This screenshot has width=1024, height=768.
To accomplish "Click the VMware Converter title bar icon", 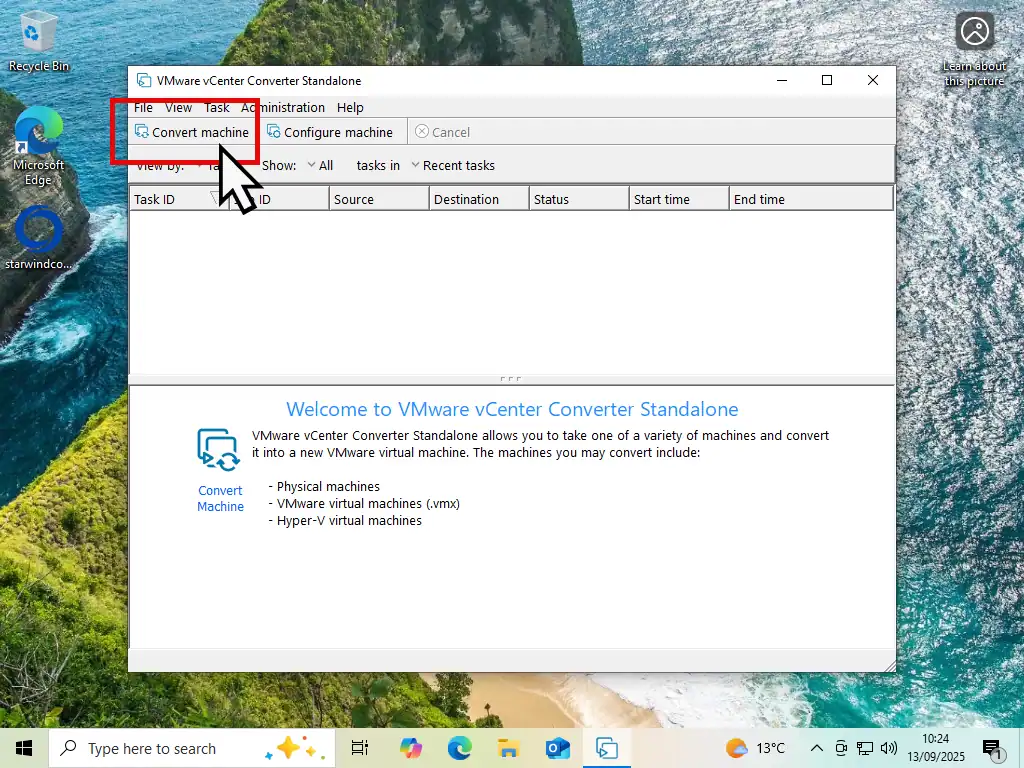I will pyautogui.click(x=144, y=80).
